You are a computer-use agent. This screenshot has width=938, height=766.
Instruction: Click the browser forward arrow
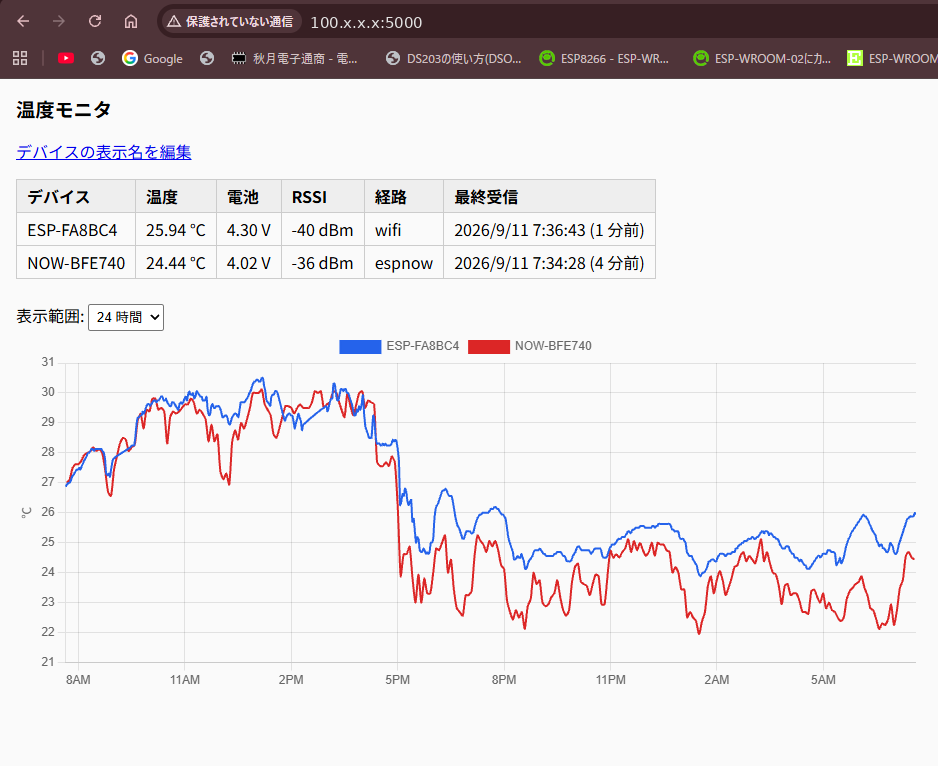click(59, 22)
